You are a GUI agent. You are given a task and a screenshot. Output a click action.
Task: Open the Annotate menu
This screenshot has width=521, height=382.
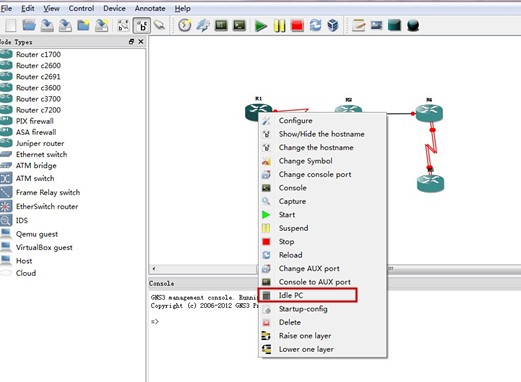[x=150, y=8]
